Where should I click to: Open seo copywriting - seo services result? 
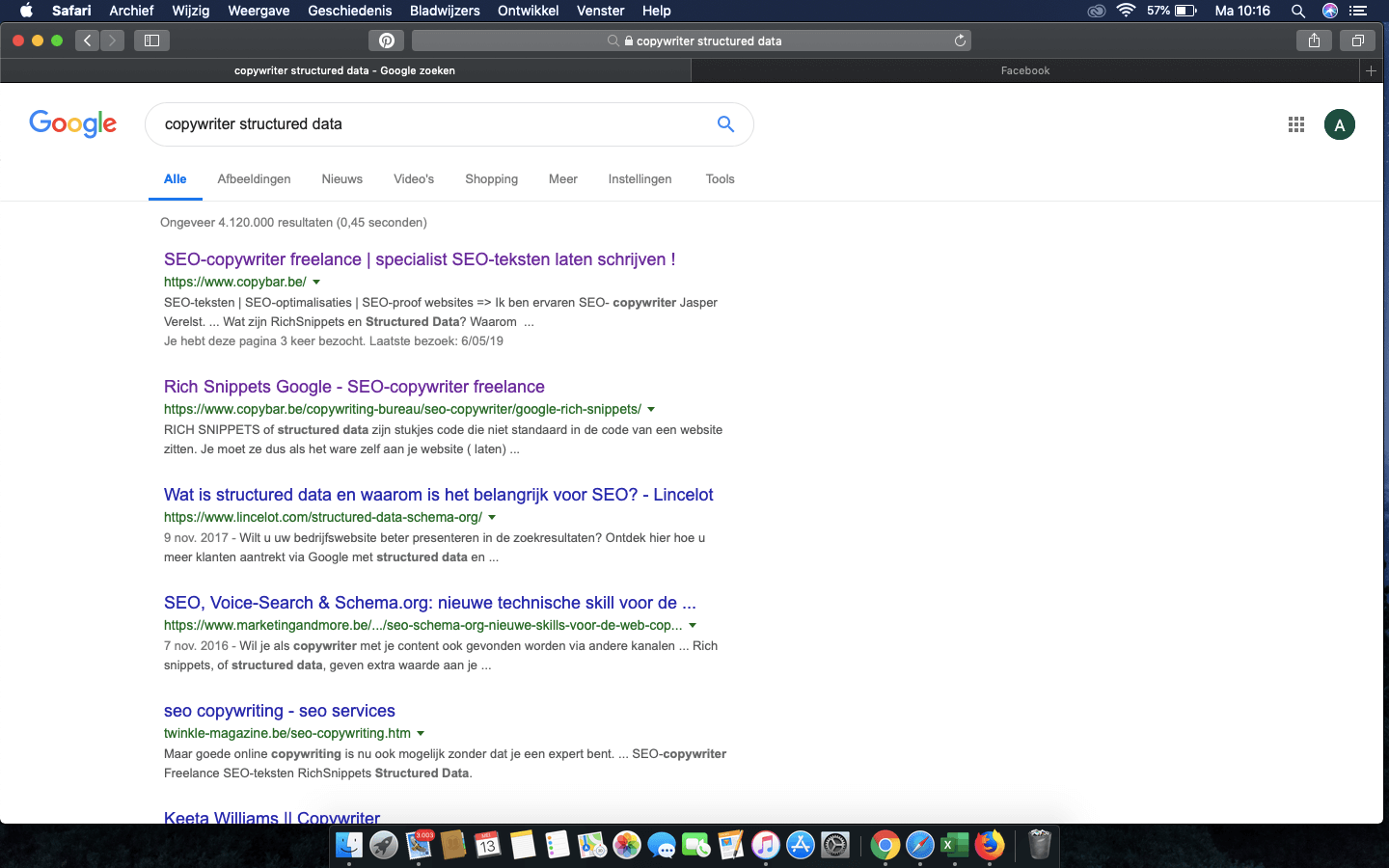280,711
